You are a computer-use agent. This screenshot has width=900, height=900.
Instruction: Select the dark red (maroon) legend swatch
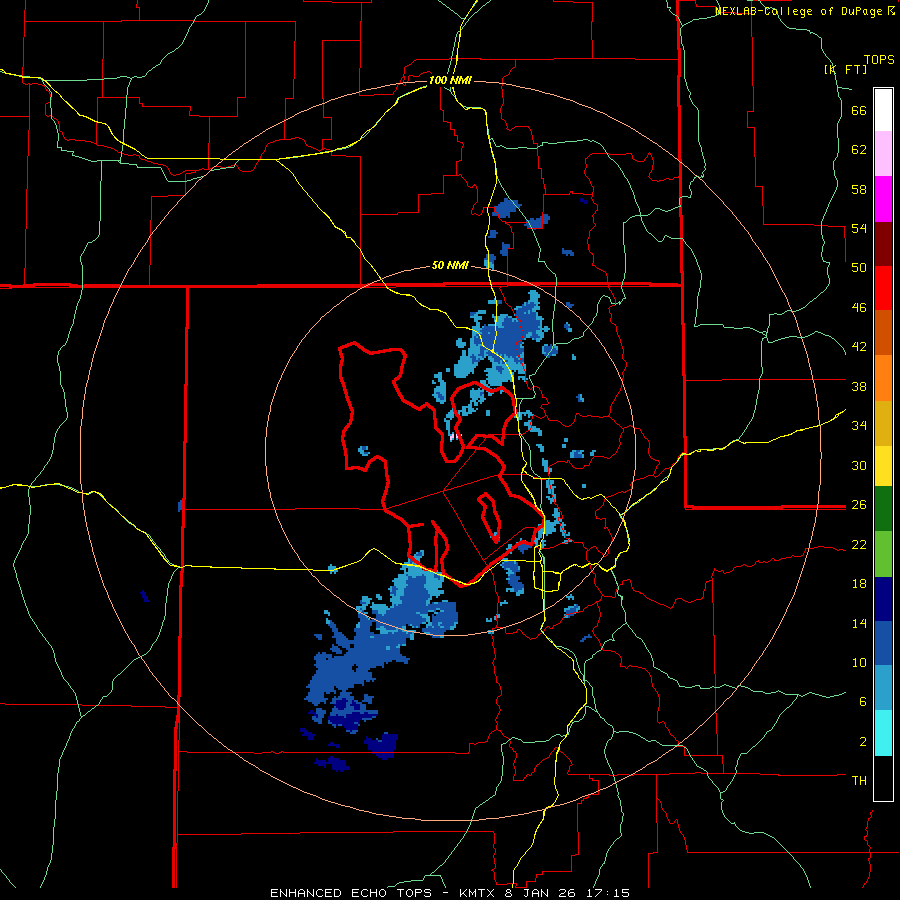point(883,244)
